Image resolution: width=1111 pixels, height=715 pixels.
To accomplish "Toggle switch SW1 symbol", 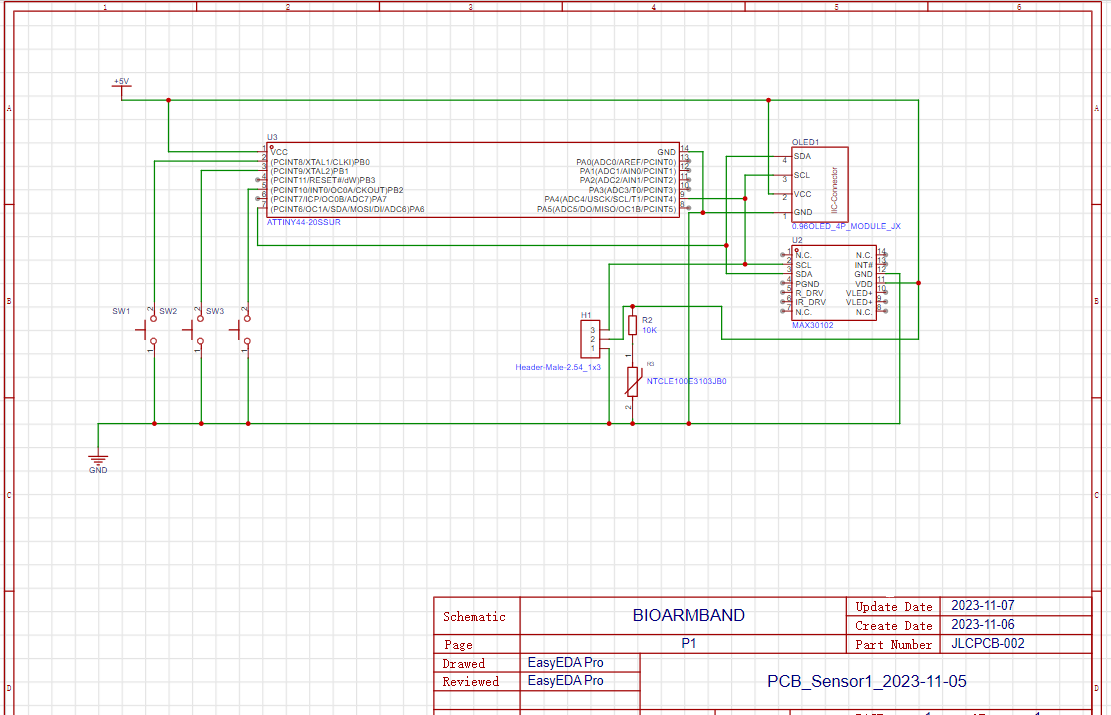I will click(148, 330).
